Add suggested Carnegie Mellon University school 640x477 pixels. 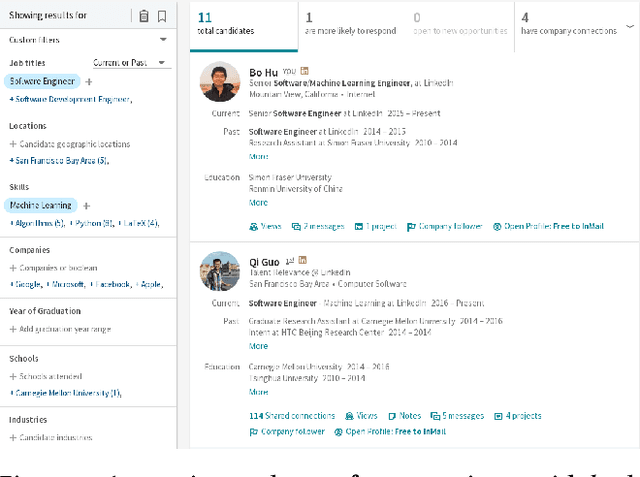65,393
